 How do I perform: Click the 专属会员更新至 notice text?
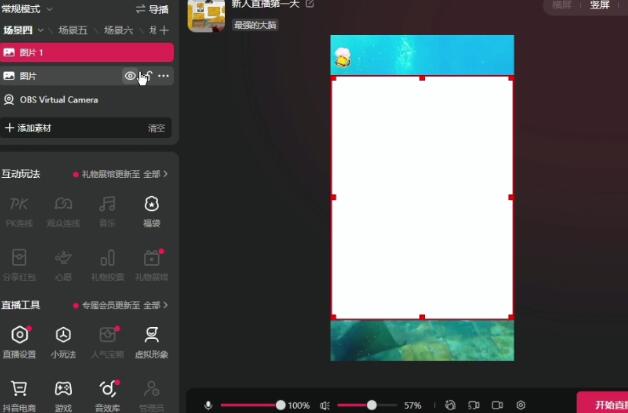click(x=111, y=305)
